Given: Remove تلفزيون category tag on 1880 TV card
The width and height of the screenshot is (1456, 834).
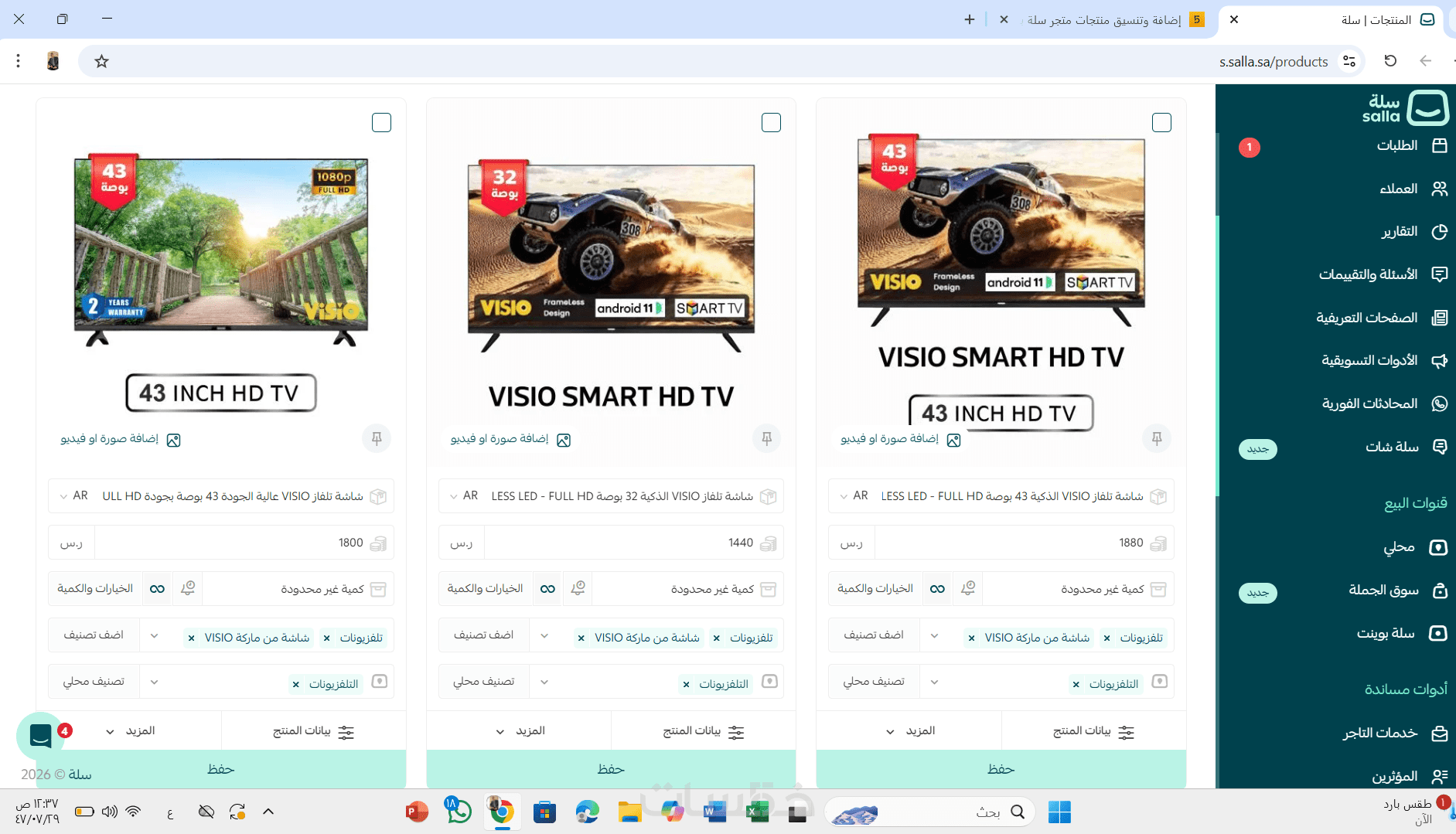Looking at the screenshot, I should pyautogui.click(x=1106, y=638).
